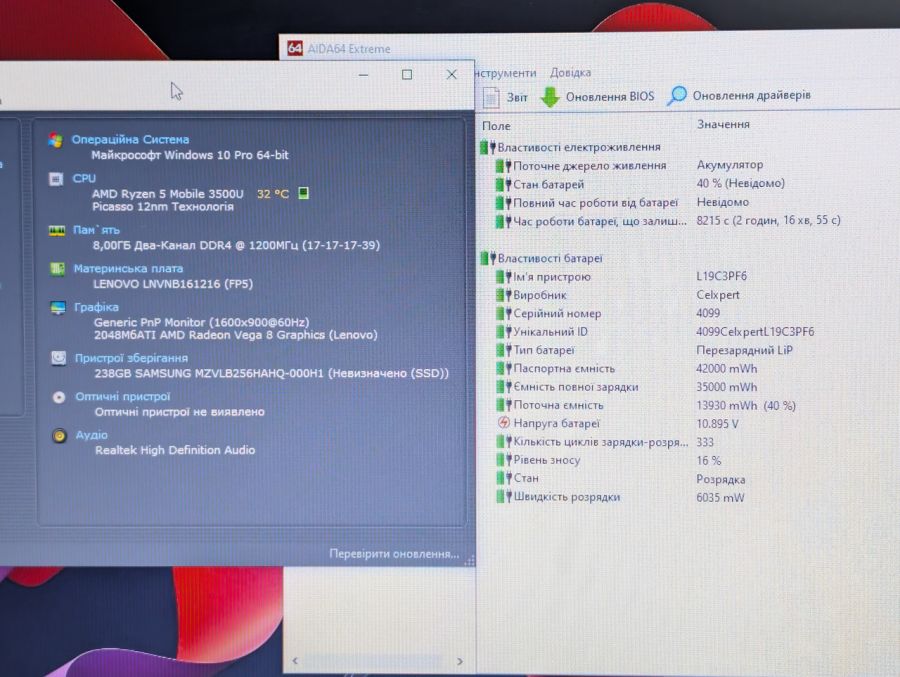This screenshot has width=900, height=677.
Task: Click the text Майкрософт Windows 10 Pro 64-bit
Action: pos(189,155)
